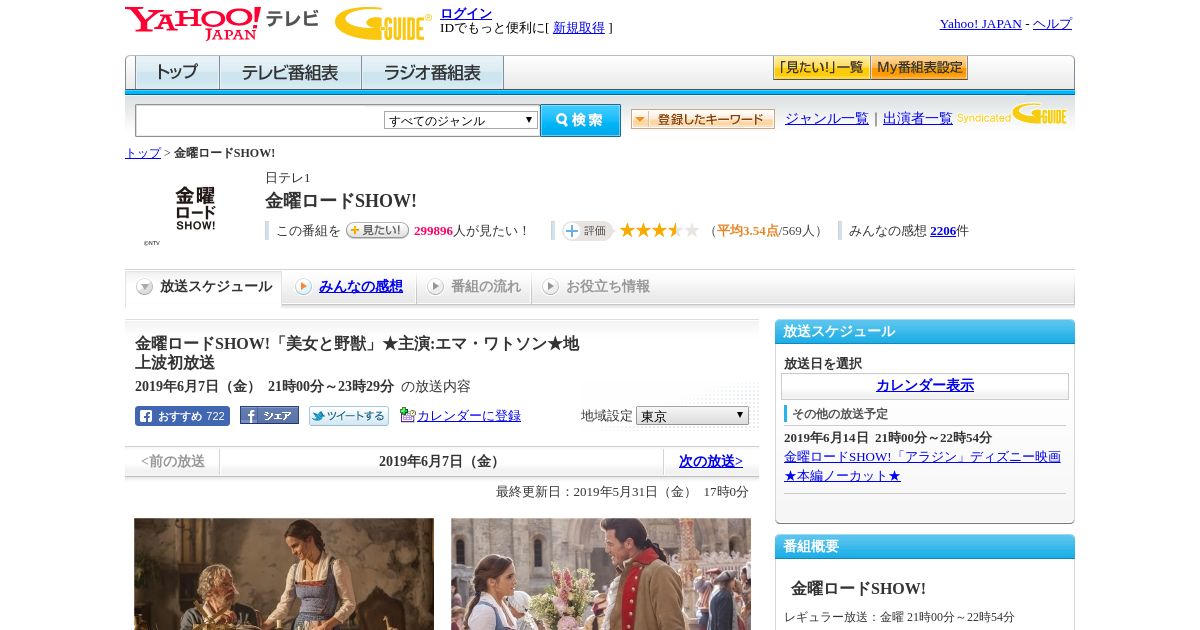The width and height of the screenshot is (1200, 630).
Task: Click the G-GUIDE logo in header
Action: pos(383,23)
